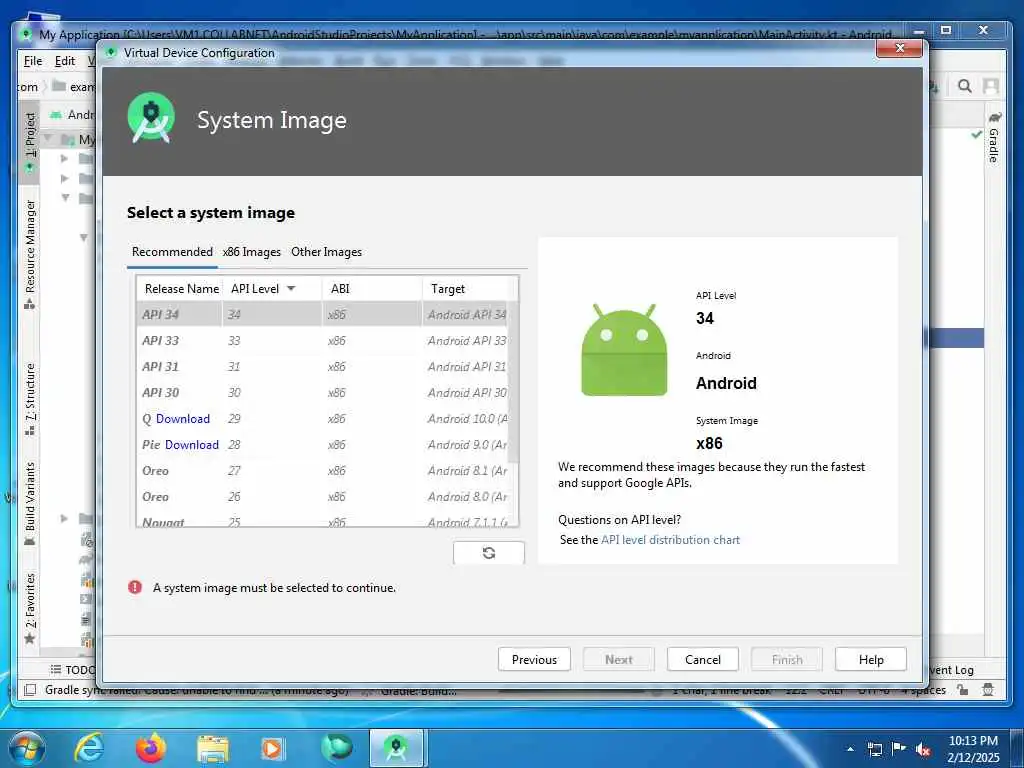The width and height of the screenshot is (1024, 768).
Task: Click the refresh system images button
Action: point(488,552)
